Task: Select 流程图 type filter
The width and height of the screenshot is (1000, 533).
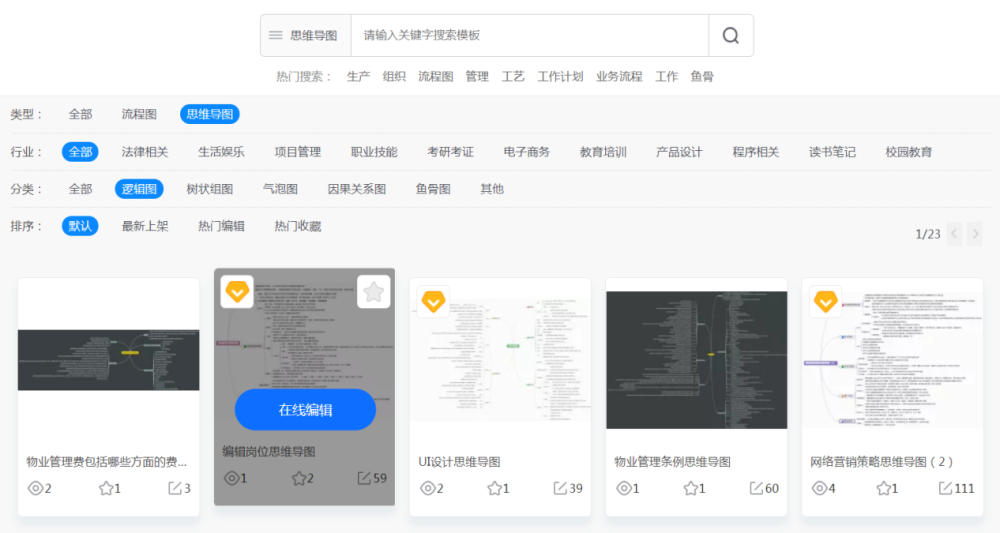Action: (x=139, y=114)
